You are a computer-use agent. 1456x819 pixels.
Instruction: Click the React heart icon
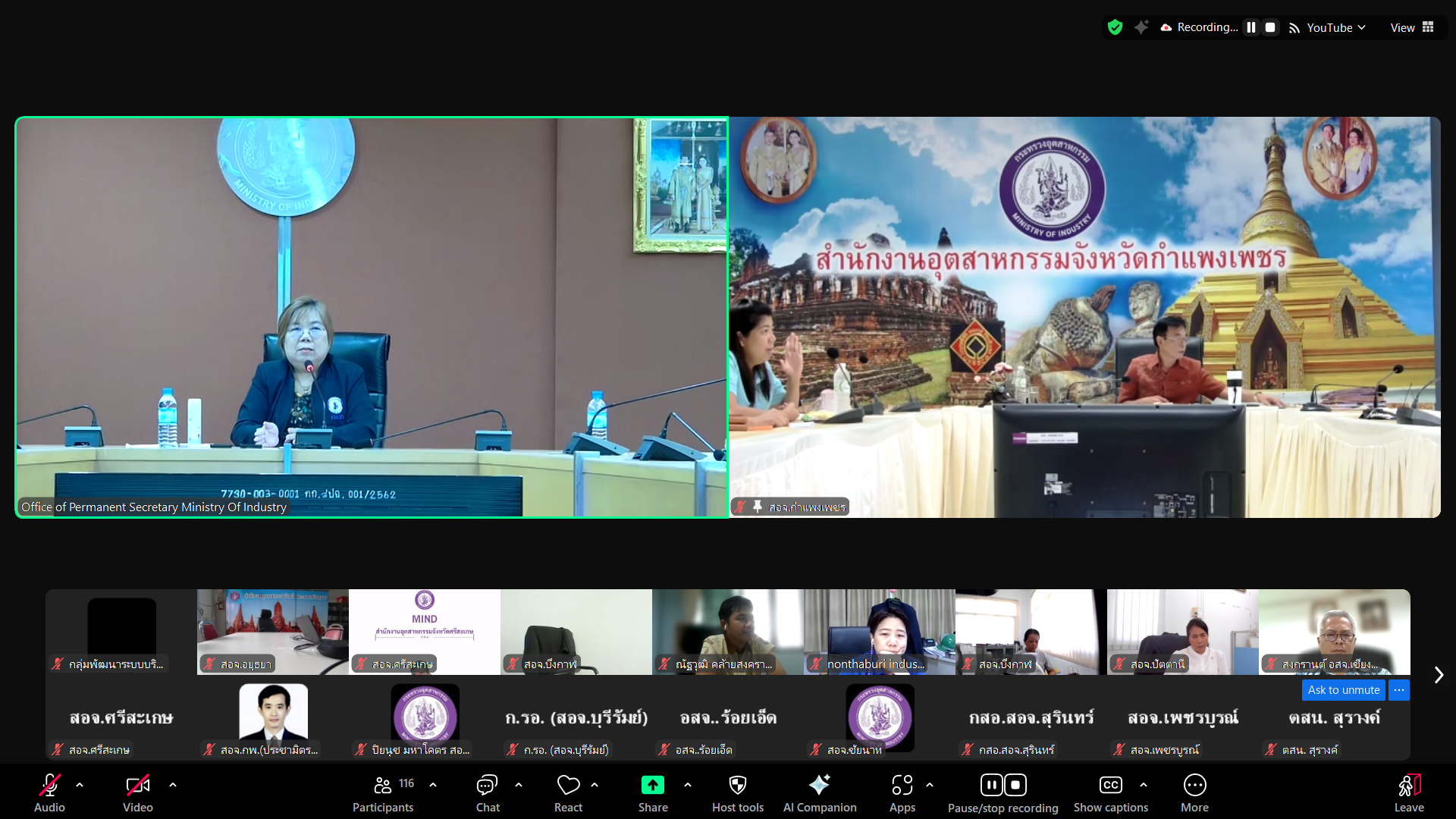pos(568,786)
